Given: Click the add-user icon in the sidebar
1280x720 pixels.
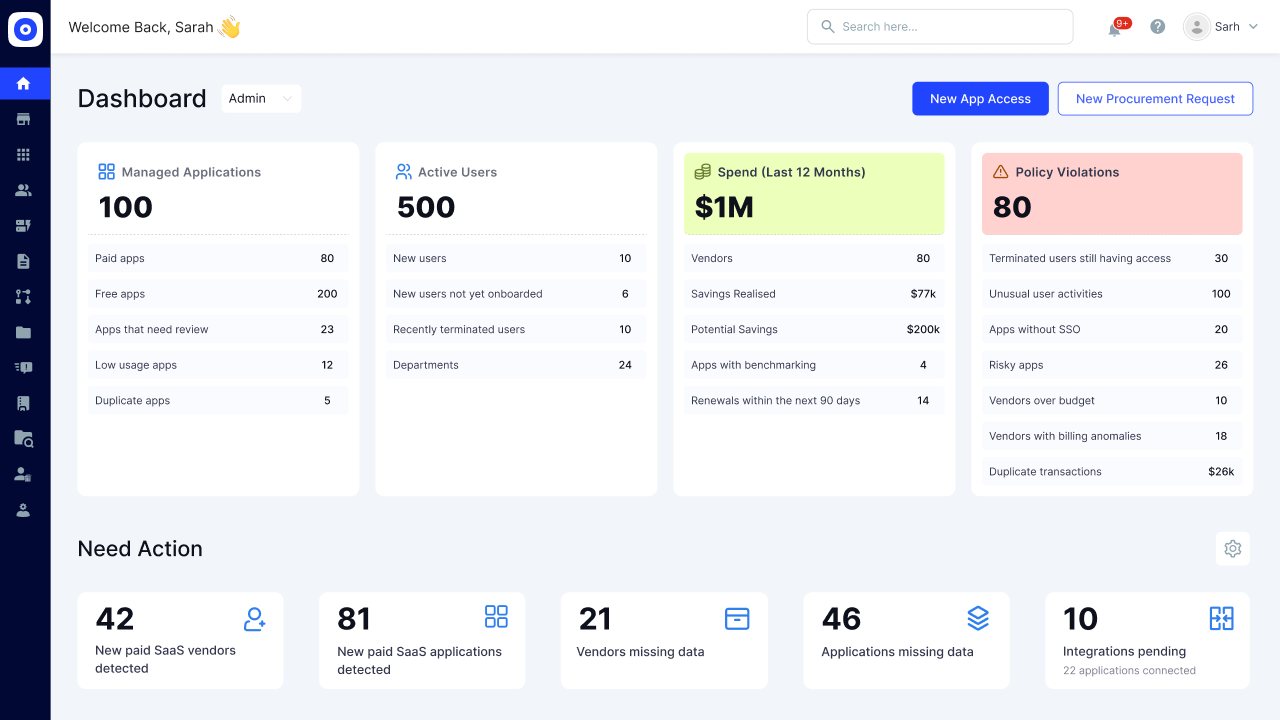Looking at the screenshot, I should [x=25, y=474].
